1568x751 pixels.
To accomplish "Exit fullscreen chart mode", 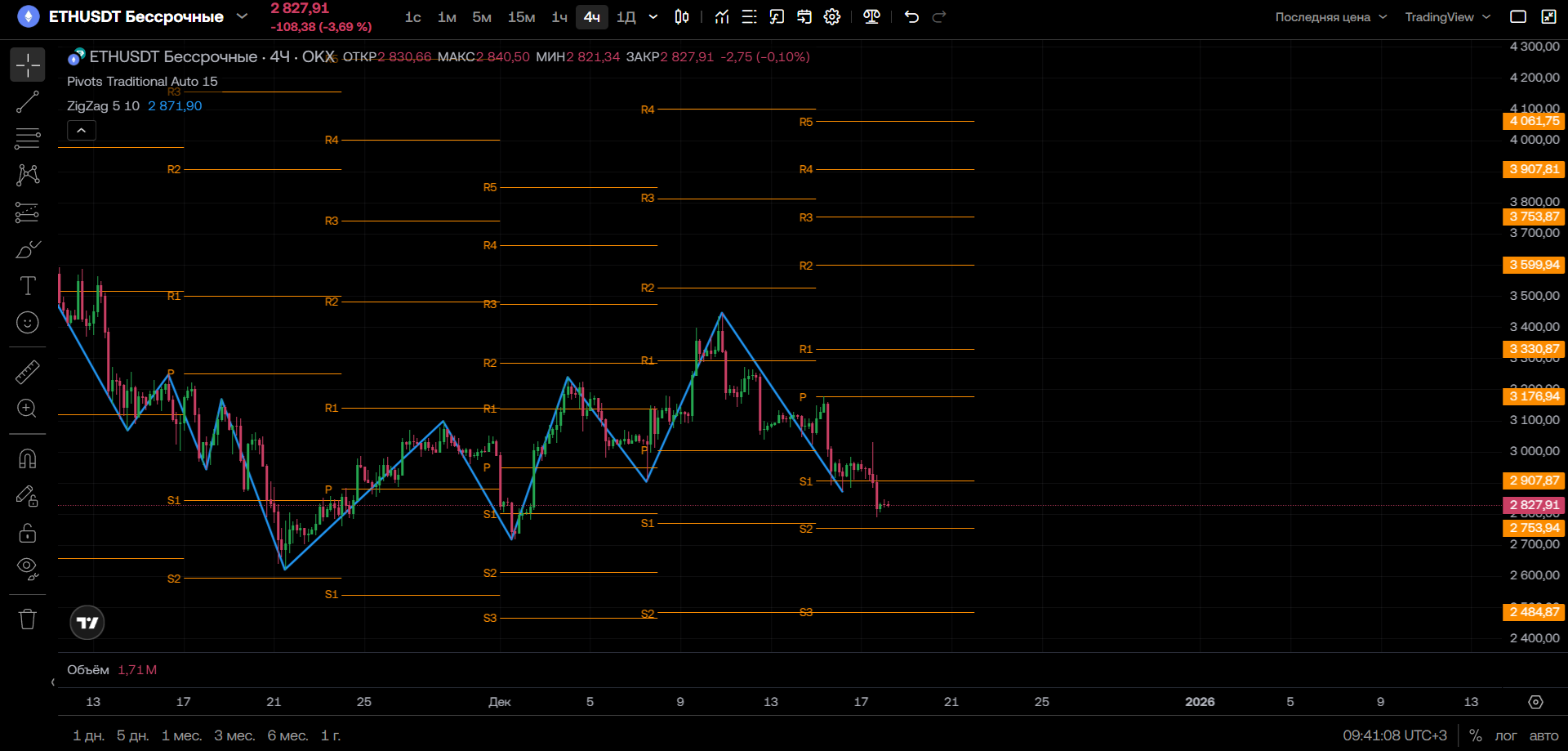I will pyautogui.click(x=1548, y=17).
